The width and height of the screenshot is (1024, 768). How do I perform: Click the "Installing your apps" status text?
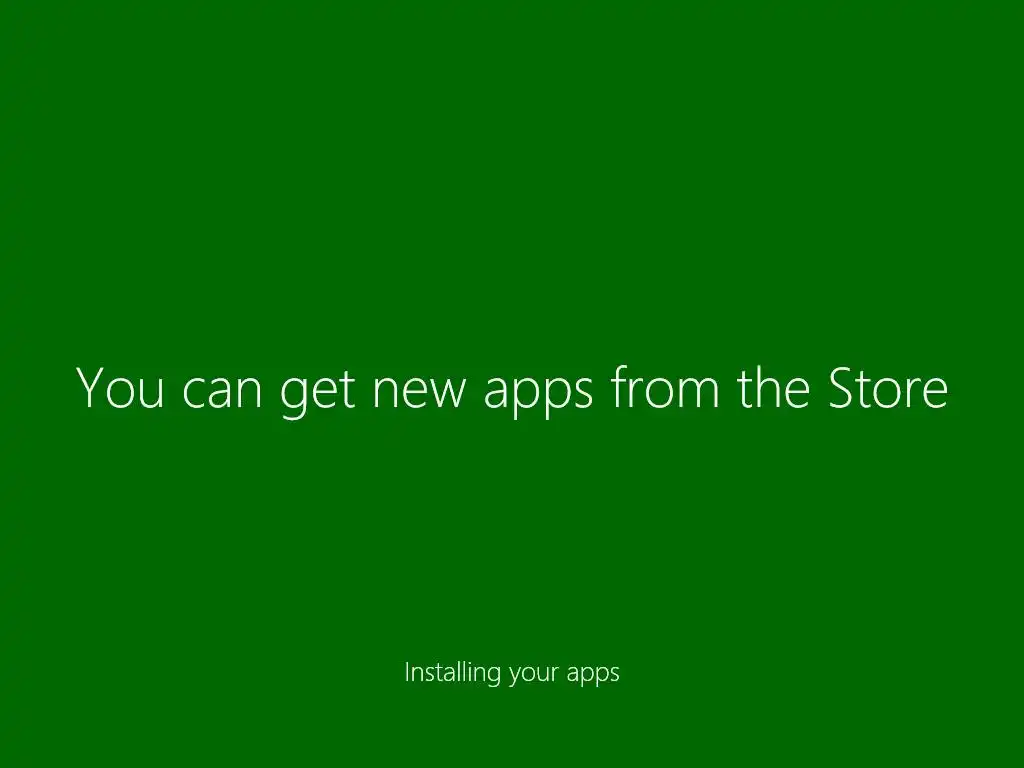pyautogui.click(x=512, y=673)
